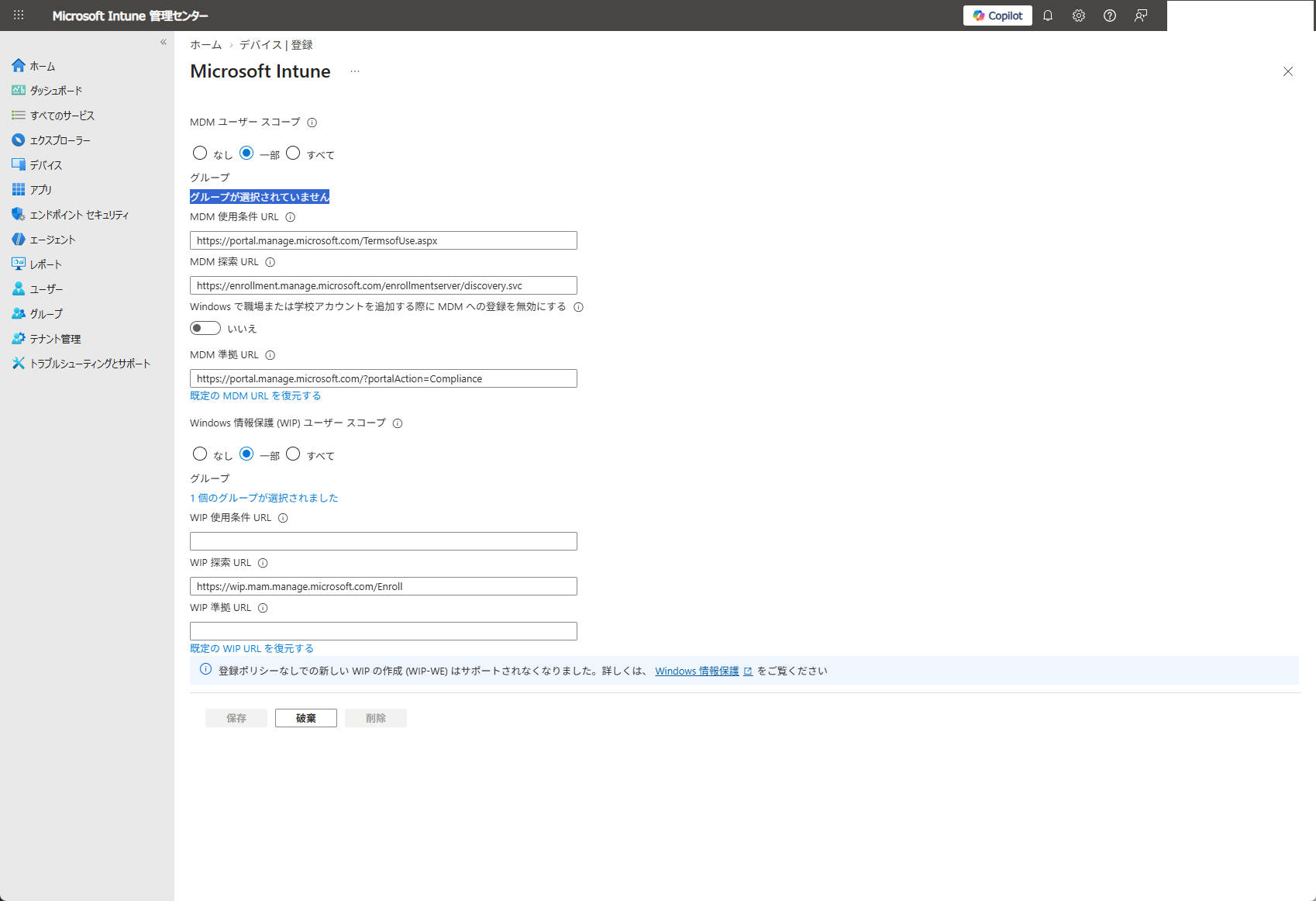The image size is (1316, 901).
Task: Open エンドポイント セキュリティ from the sidebar
Action: 78,214
